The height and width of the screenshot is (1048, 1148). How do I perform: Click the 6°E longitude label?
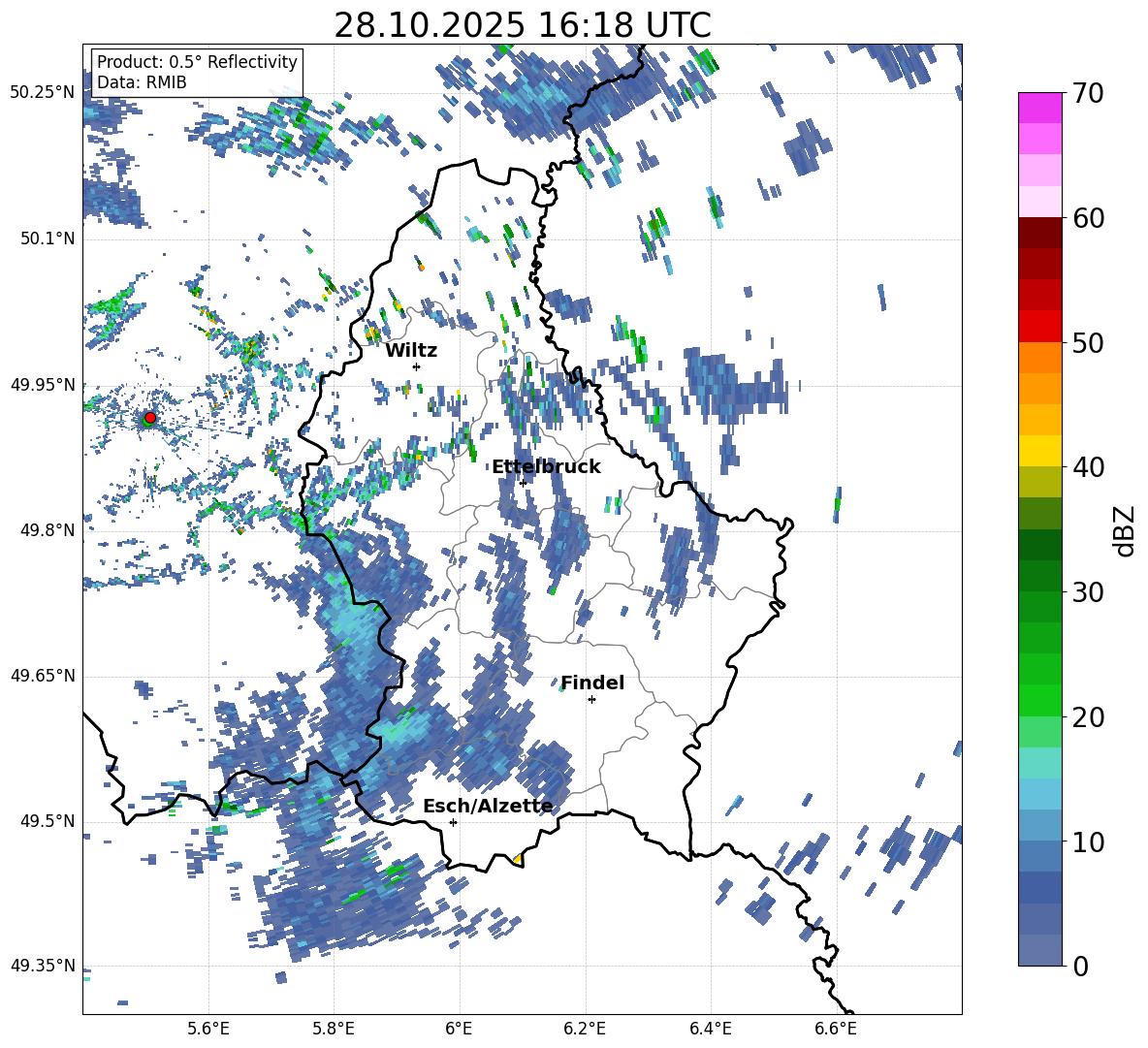coord(459,1029)
